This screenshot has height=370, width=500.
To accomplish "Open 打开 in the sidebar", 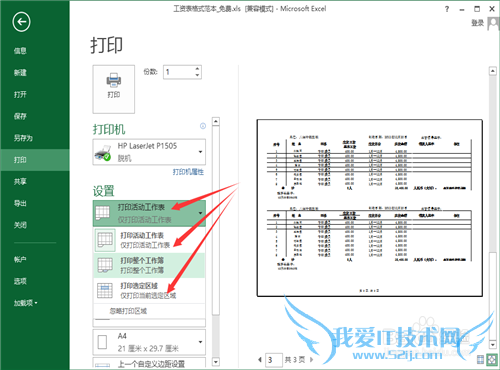I will click(x=20, y=94).
